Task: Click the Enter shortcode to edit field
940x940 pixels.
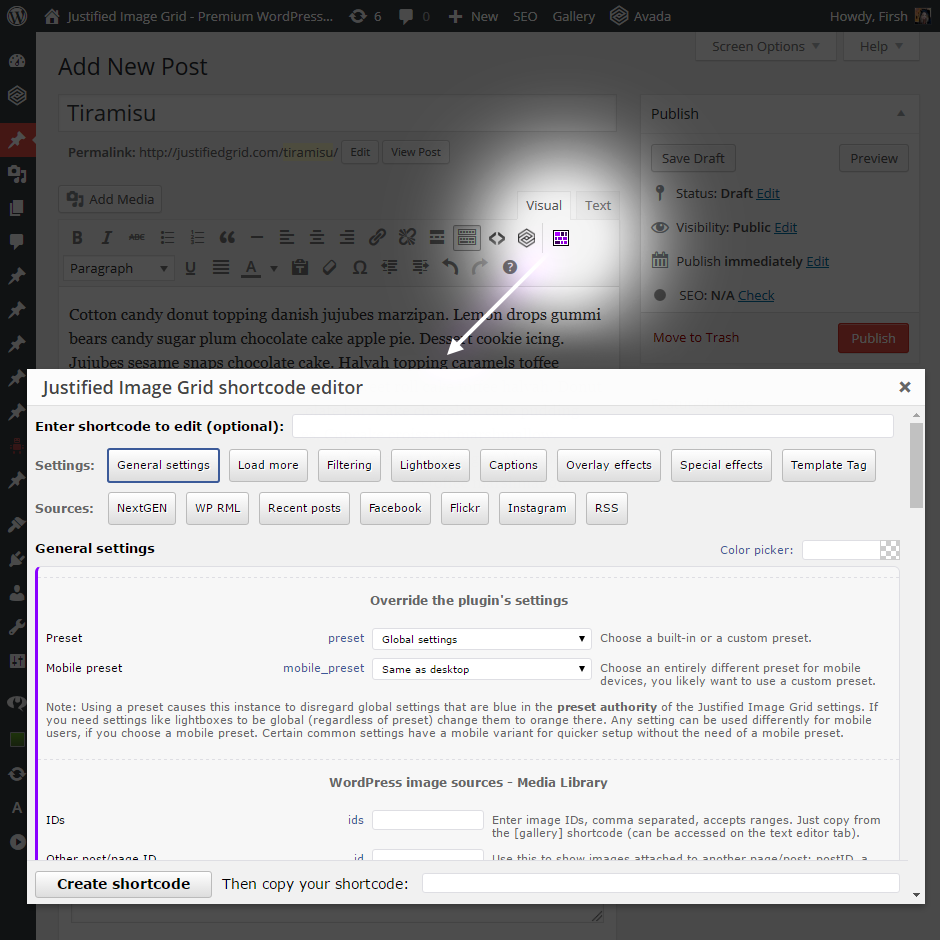Action: [593, 426]
